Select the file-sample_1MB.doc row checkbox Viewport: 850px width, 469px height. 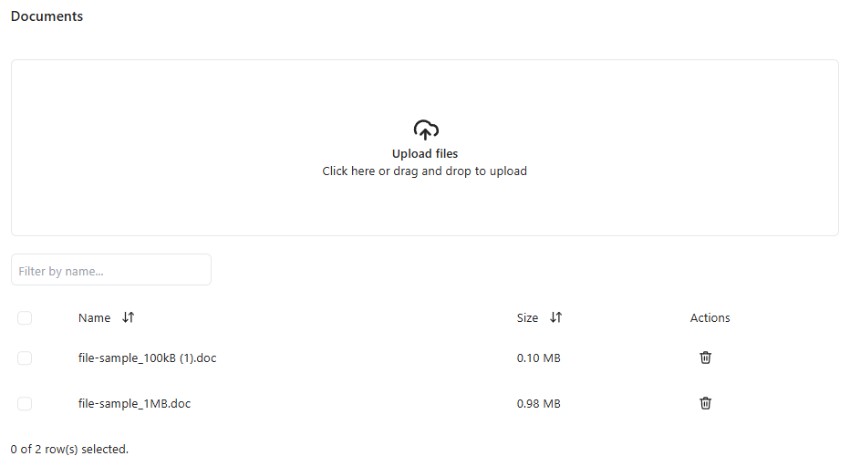[x=24, y=403]
